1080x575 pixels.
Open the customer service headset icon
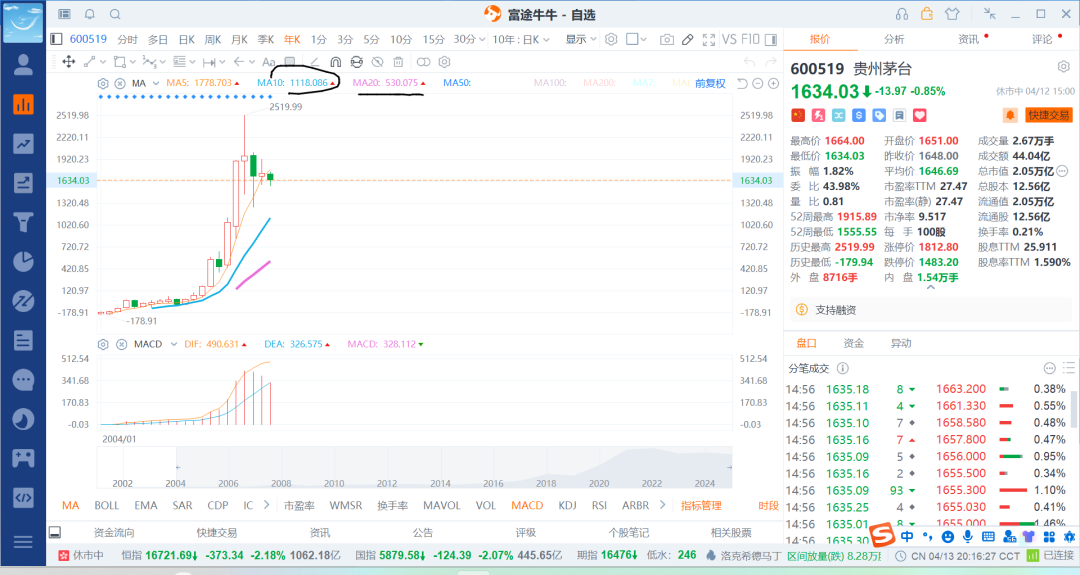[902, 14]
